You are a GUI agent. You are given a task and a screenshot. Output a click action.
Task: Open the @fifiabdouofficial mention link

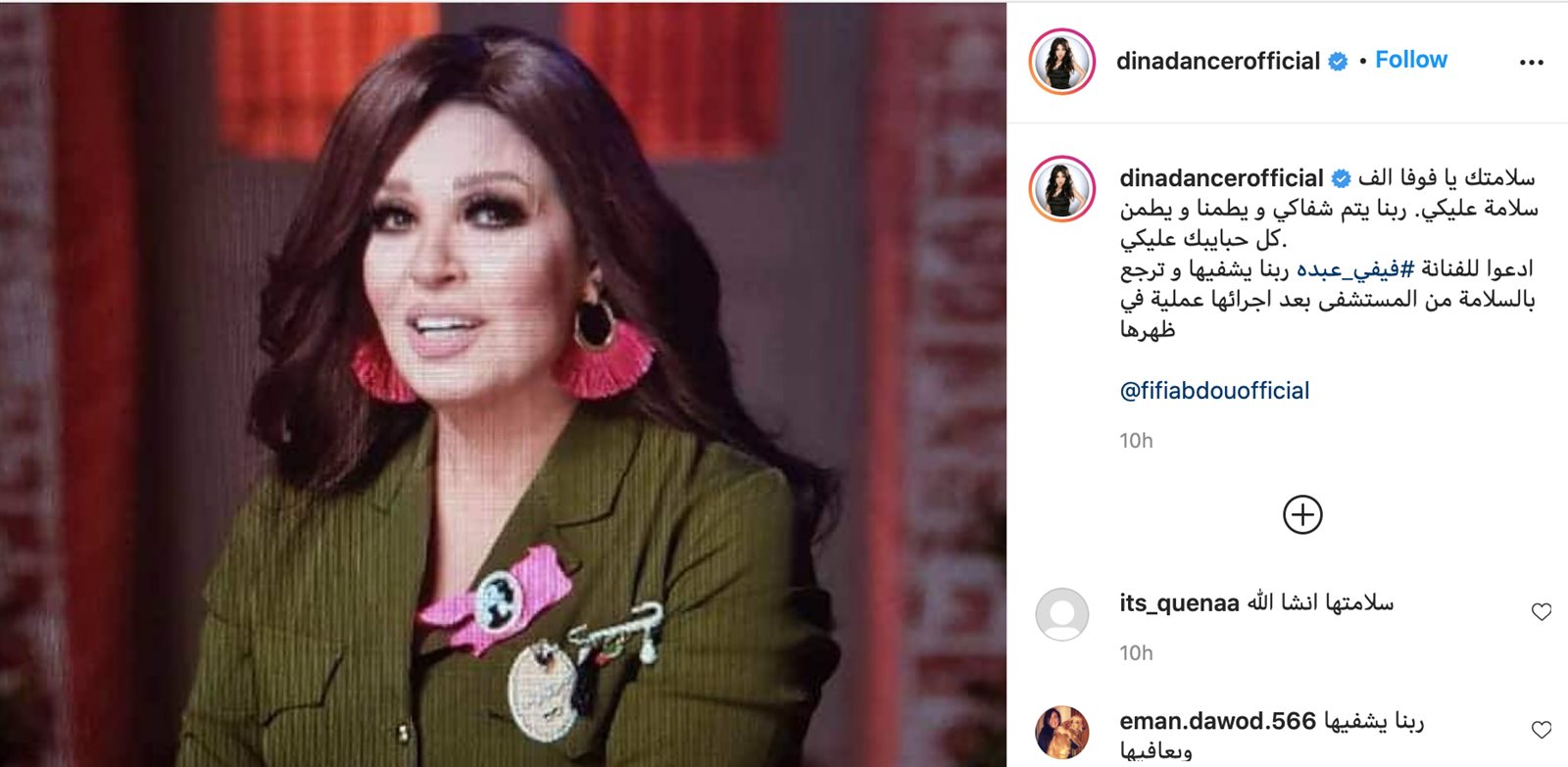click(1214, 391)
